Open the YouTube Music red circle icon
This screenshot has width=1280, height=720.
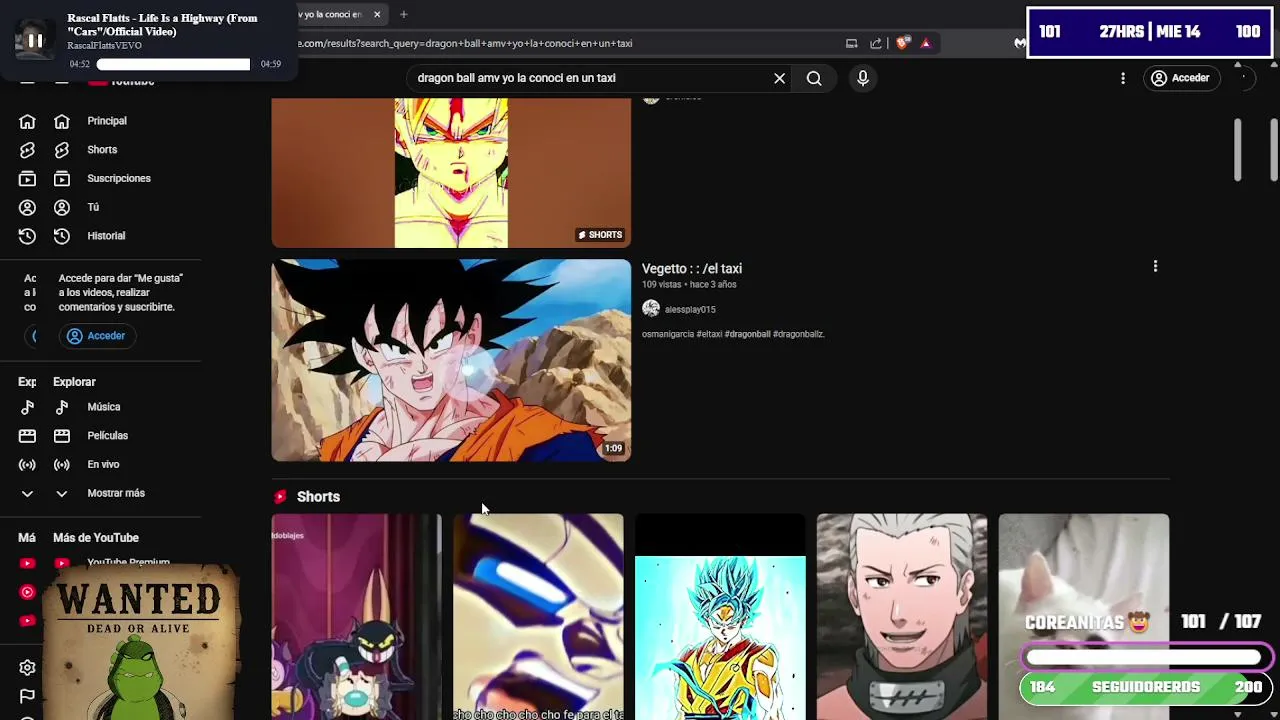tap(27, 592)
